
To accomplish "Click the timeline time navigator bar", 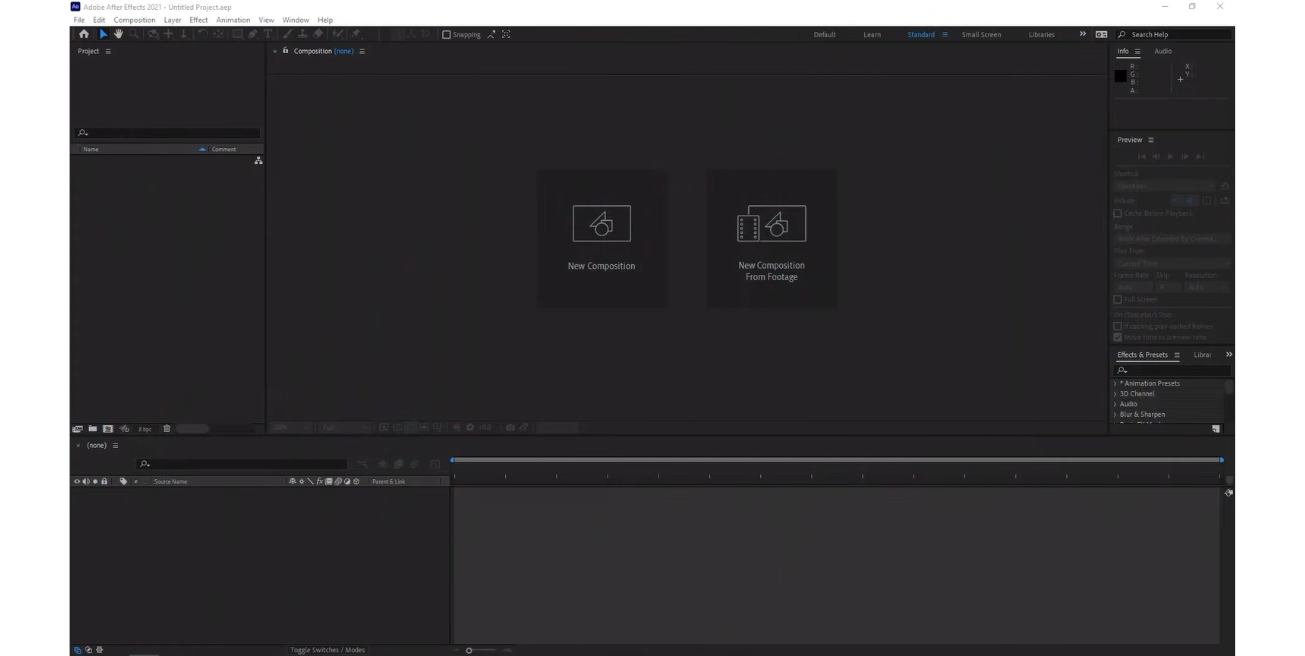I will tap(836, 460).
